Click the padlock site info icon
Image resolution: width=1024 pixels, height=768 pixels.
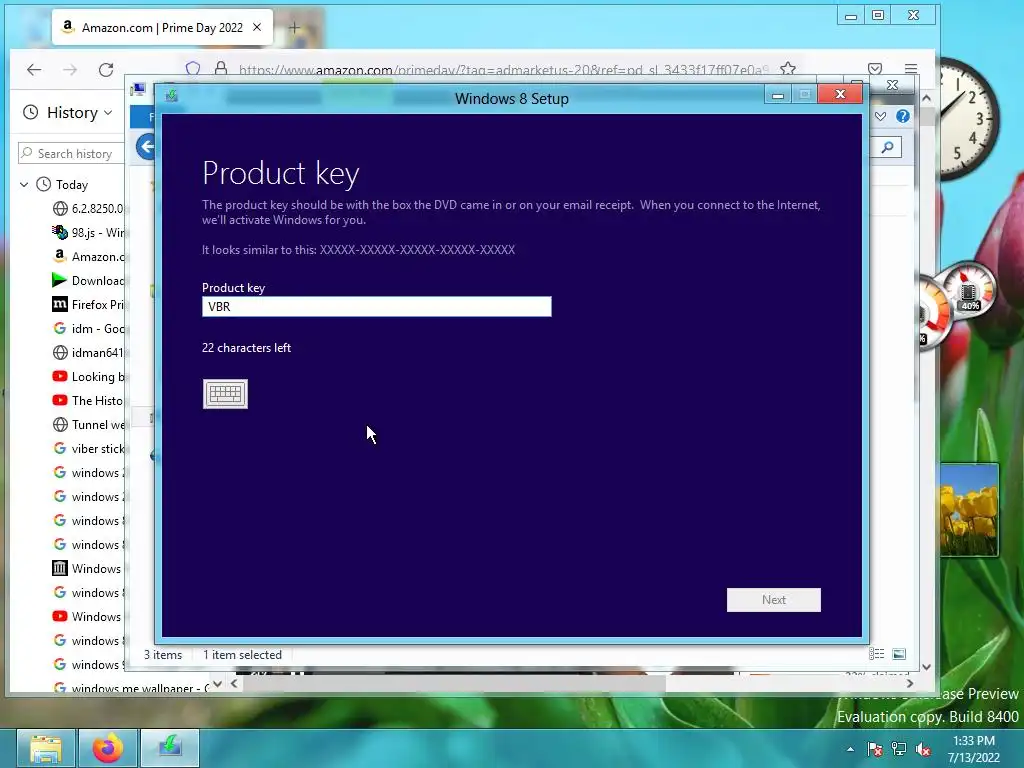click(221, 69)
